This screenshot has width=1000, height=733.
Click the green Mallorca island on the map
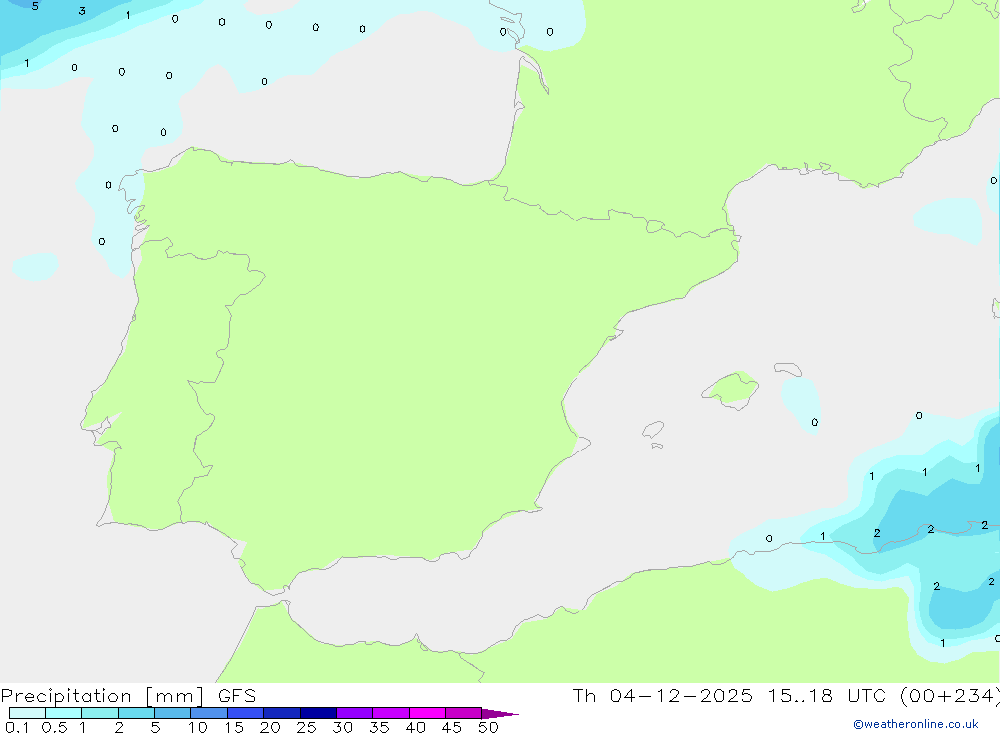point(731,389)
